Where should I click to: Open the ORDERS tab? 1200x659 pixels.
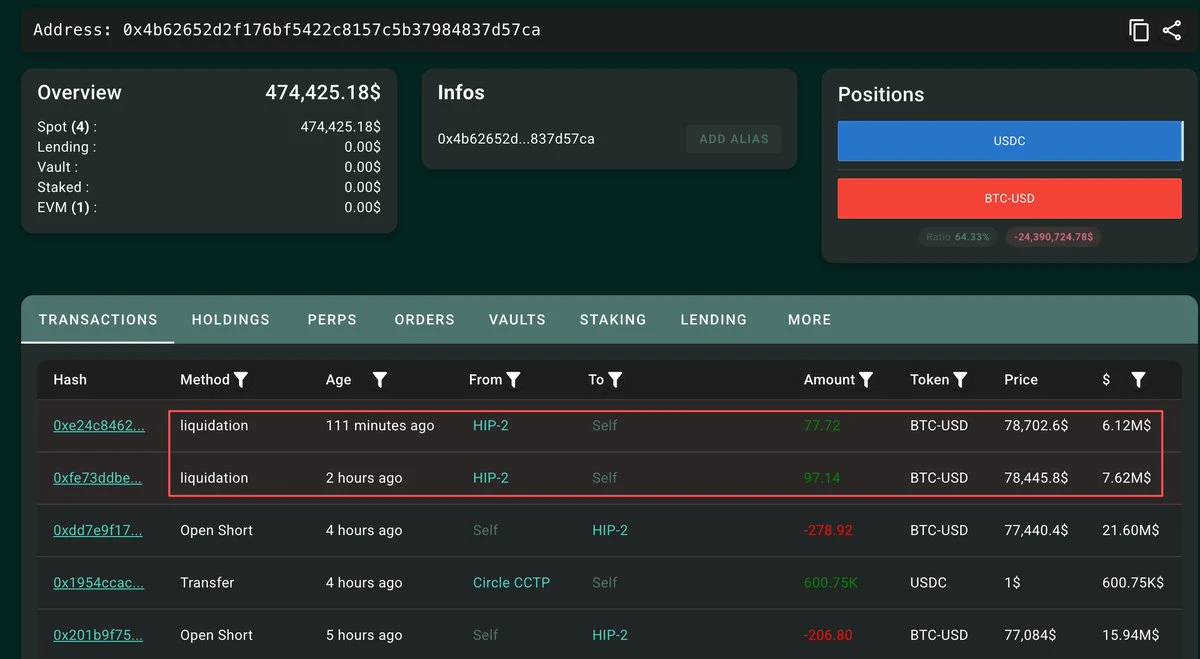pyautogui.click(x=425, y=320)
